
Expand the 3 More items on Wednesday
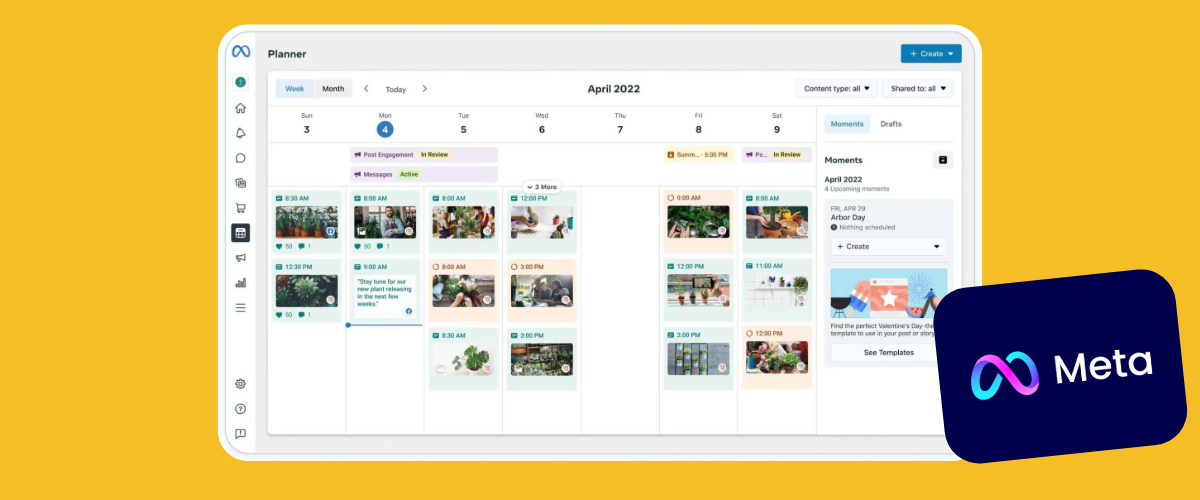click(542, 187)
